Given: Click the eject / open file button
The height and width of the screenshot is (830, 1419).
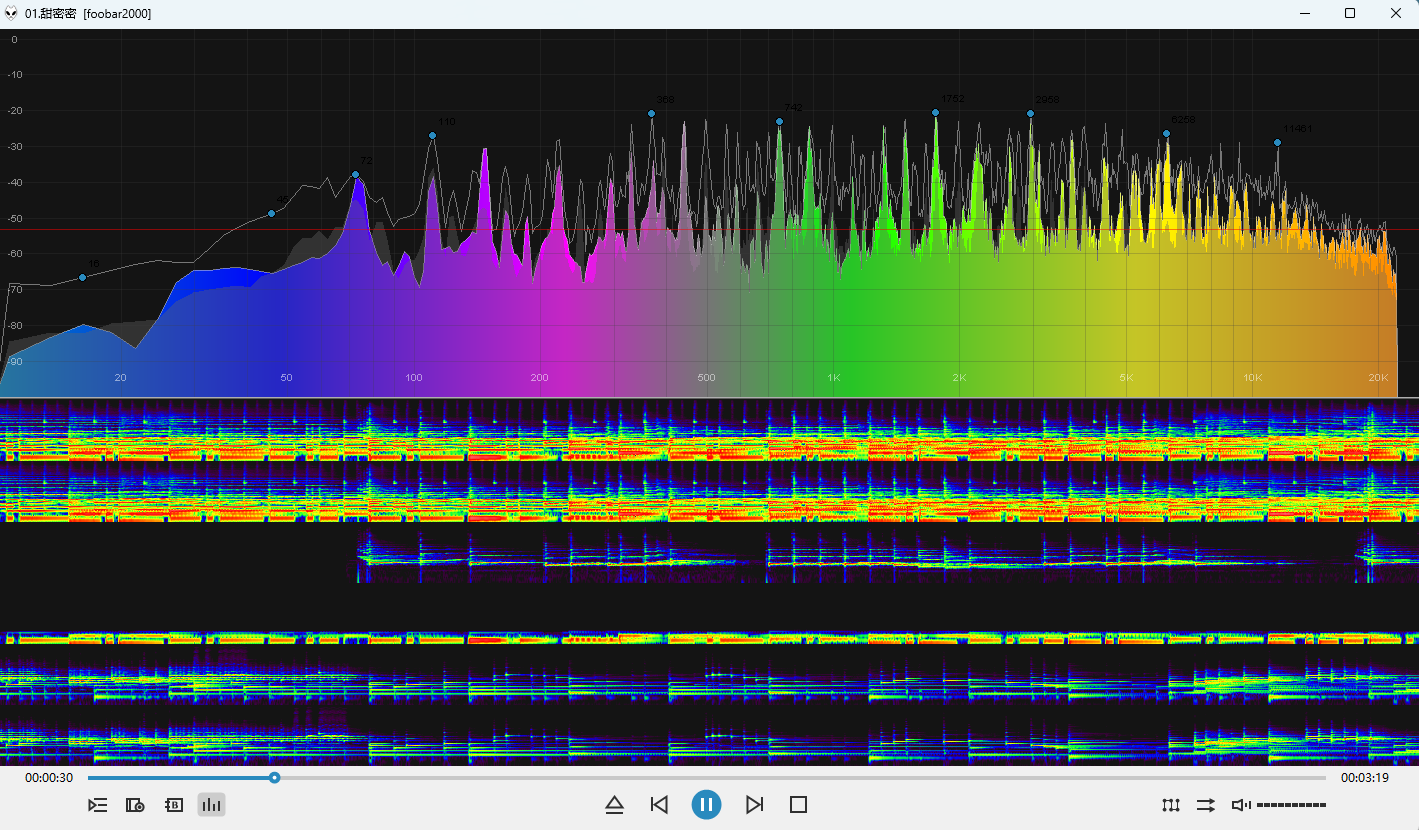Looking at the screenshot, I should pyautogui.click(x=614, y=805).
